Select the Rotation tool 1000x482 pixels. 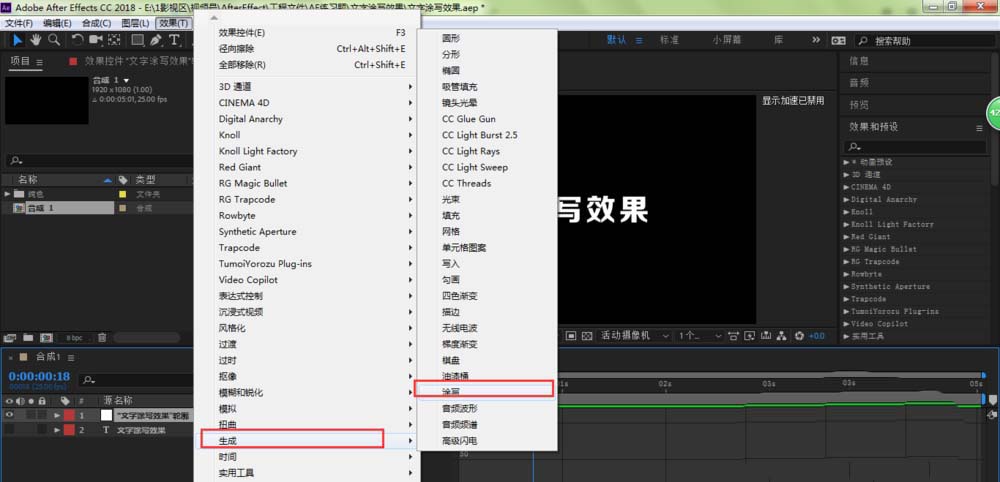click(x=77, y=40)
